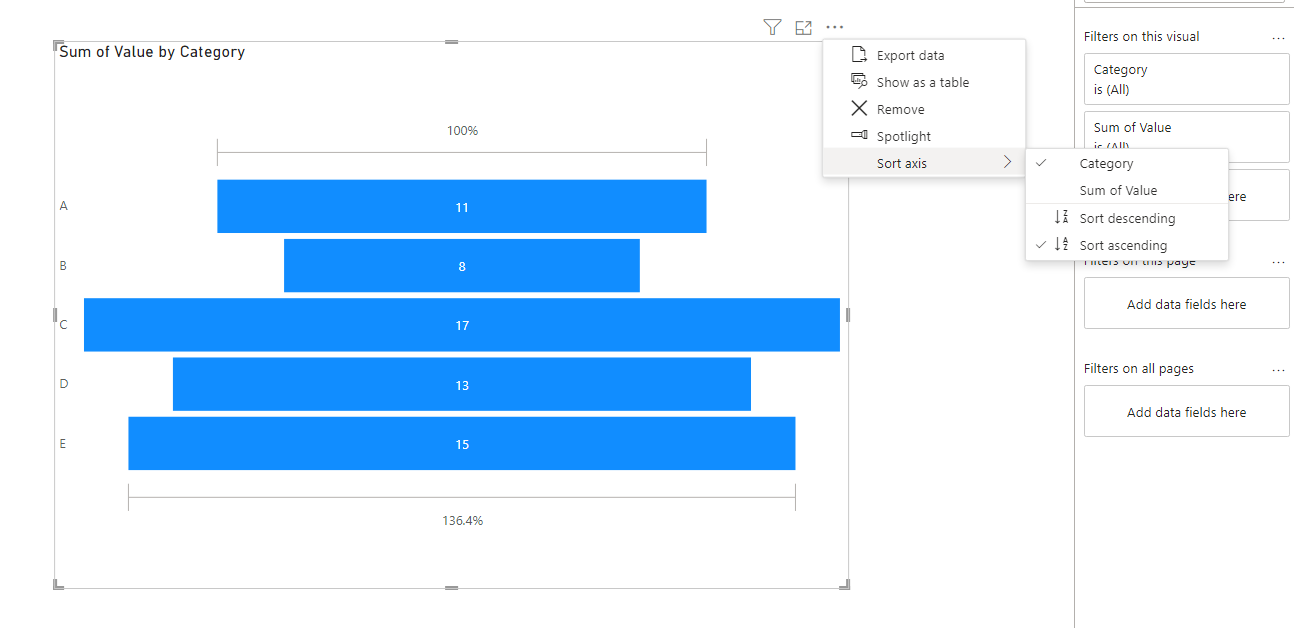Remove the visual via Remove entry
The width and height of the screenshot is (1294, 628).
point(924,109)
